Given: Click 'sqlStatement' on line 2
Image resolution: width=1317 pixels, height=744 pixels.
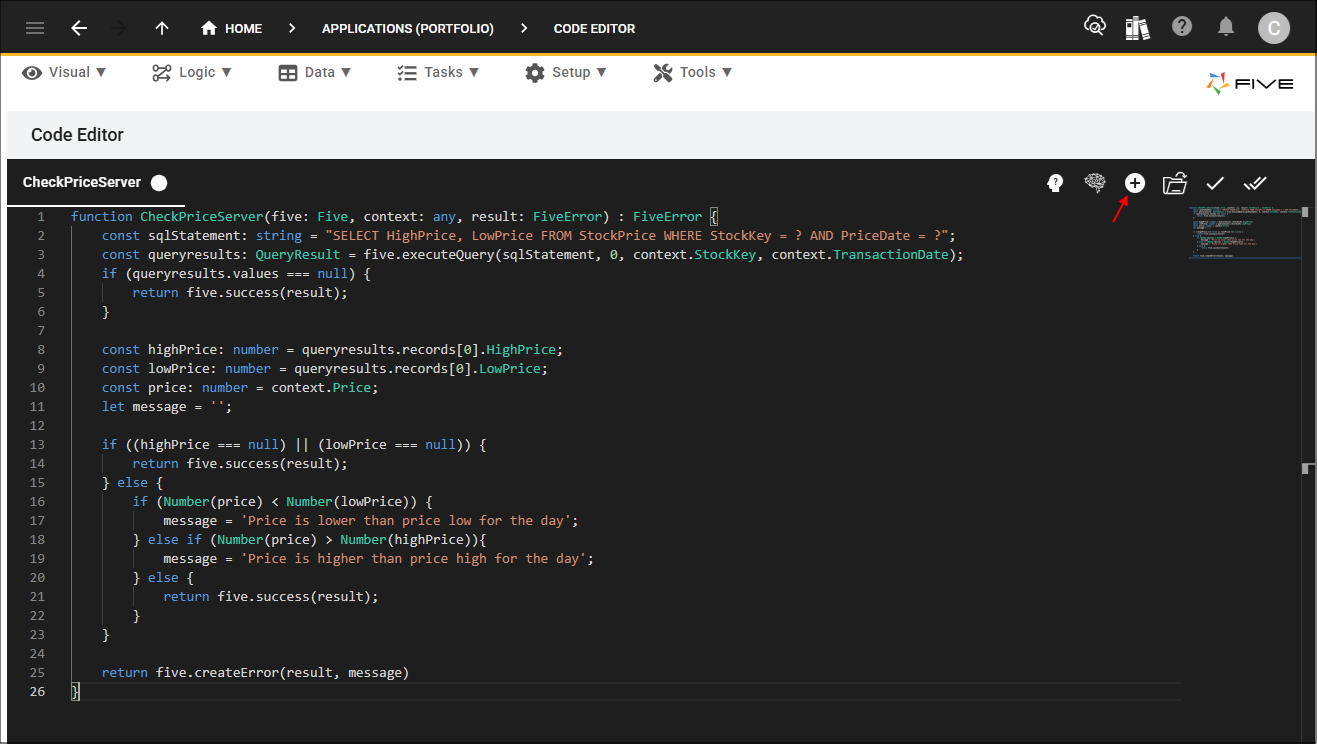Looking at the screenshot, I should click(194, 236).
